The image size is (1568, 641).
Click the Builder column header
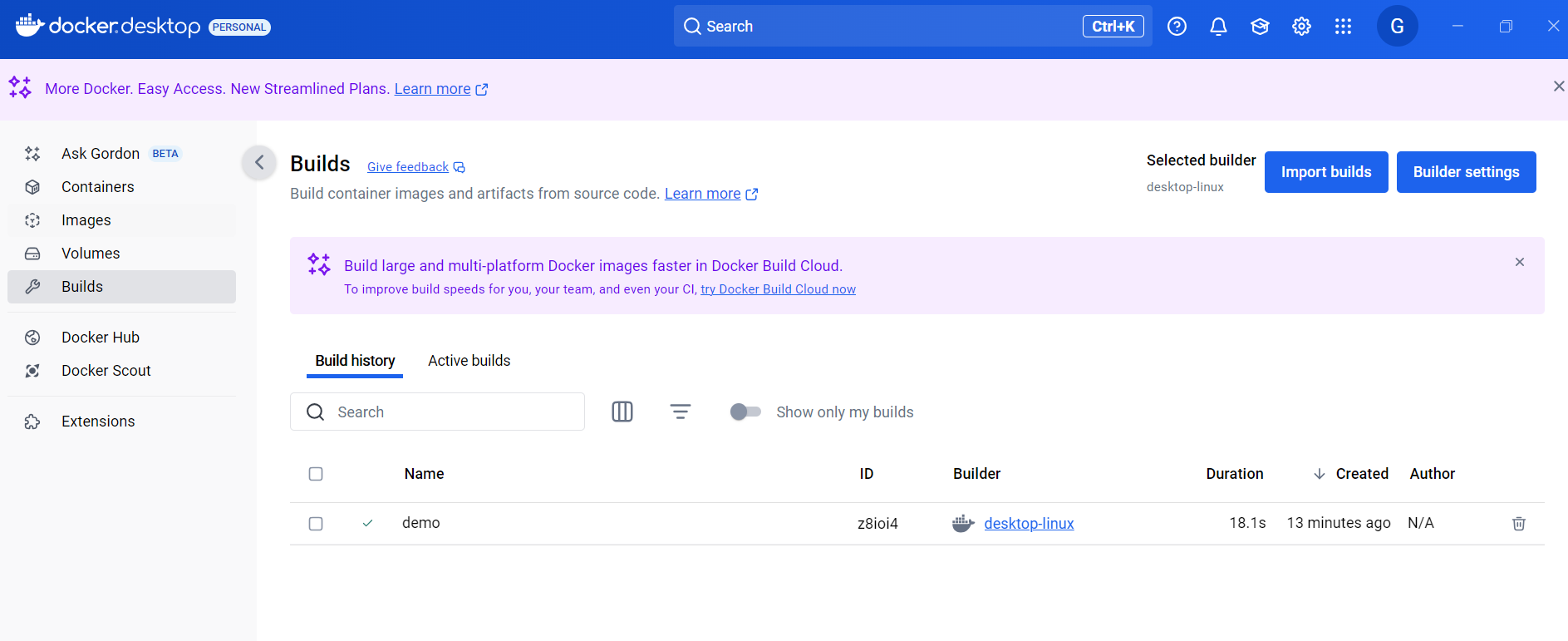point(976,474)
